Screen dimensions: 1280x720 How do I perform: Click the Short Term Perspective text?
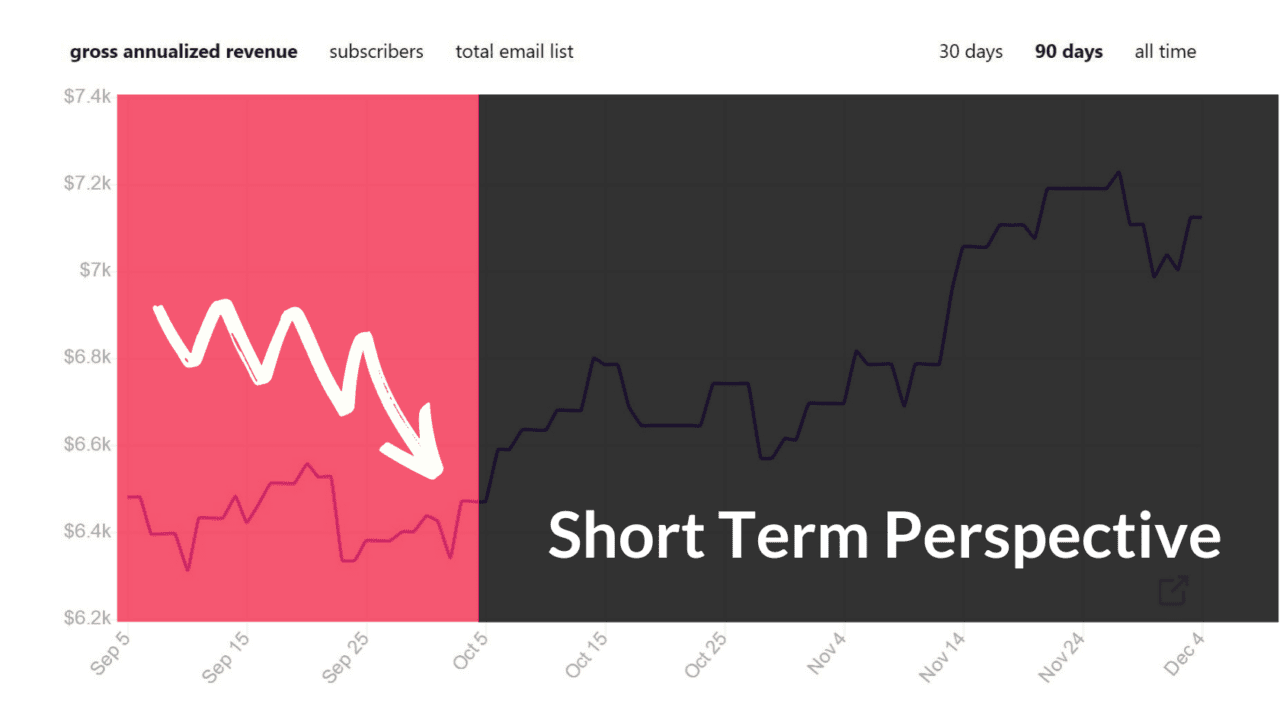coord(884,536)
